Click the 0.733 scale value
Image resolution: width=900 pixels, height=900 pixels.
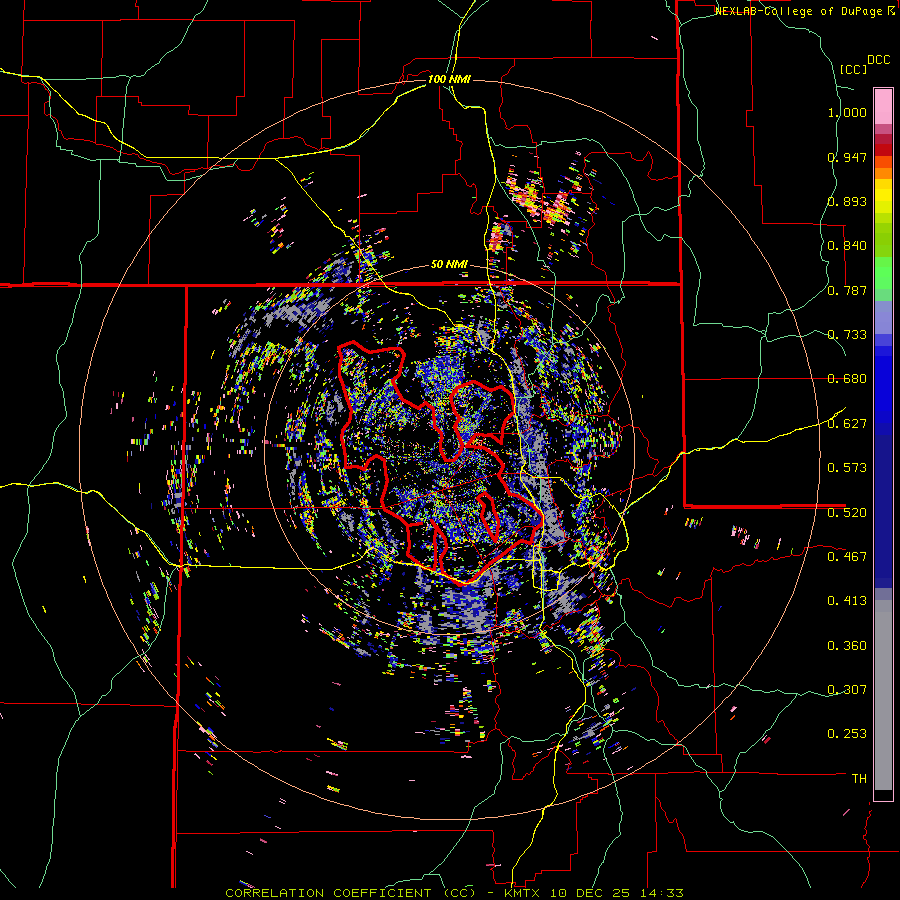click(847, 335)
